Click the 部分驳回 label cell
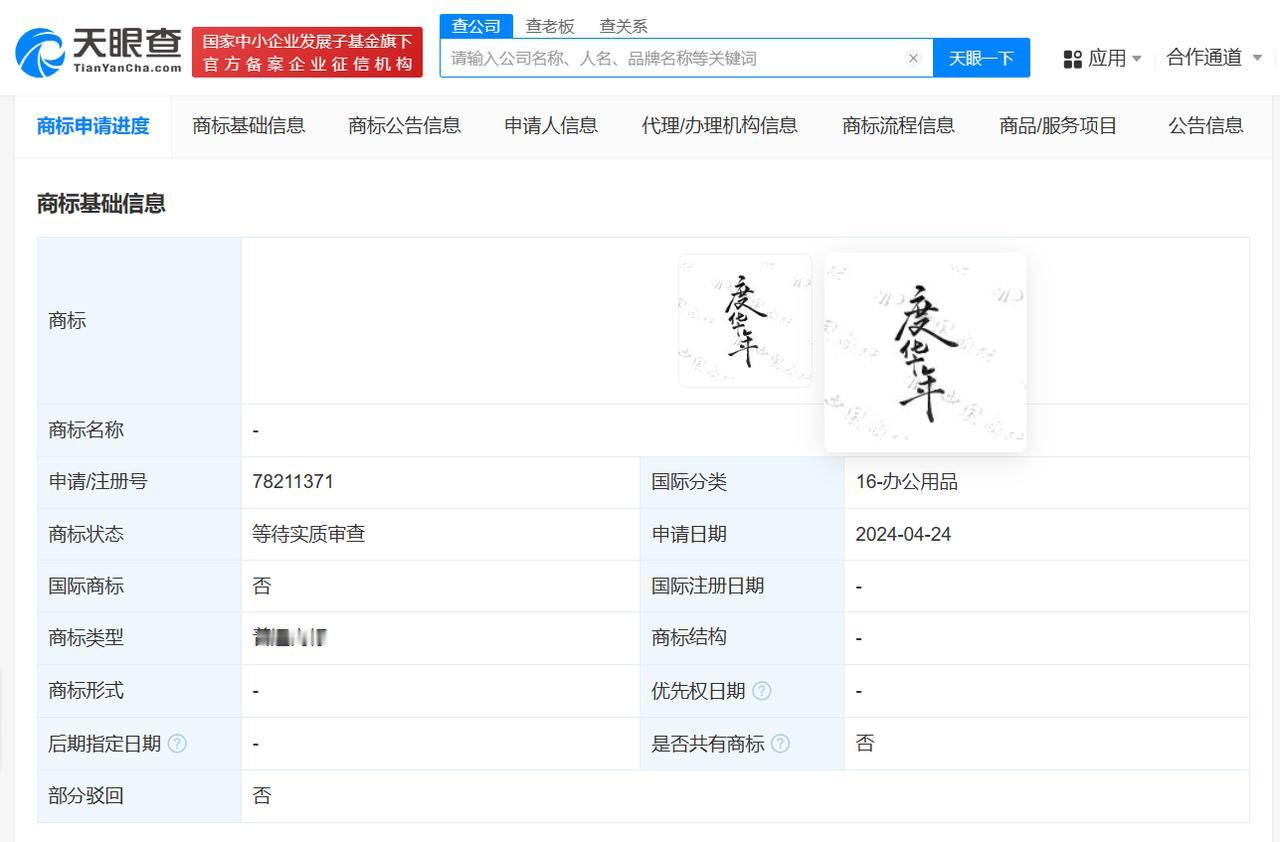The height and width of the screenshot is (842, 1280). [x=139, y=796]
